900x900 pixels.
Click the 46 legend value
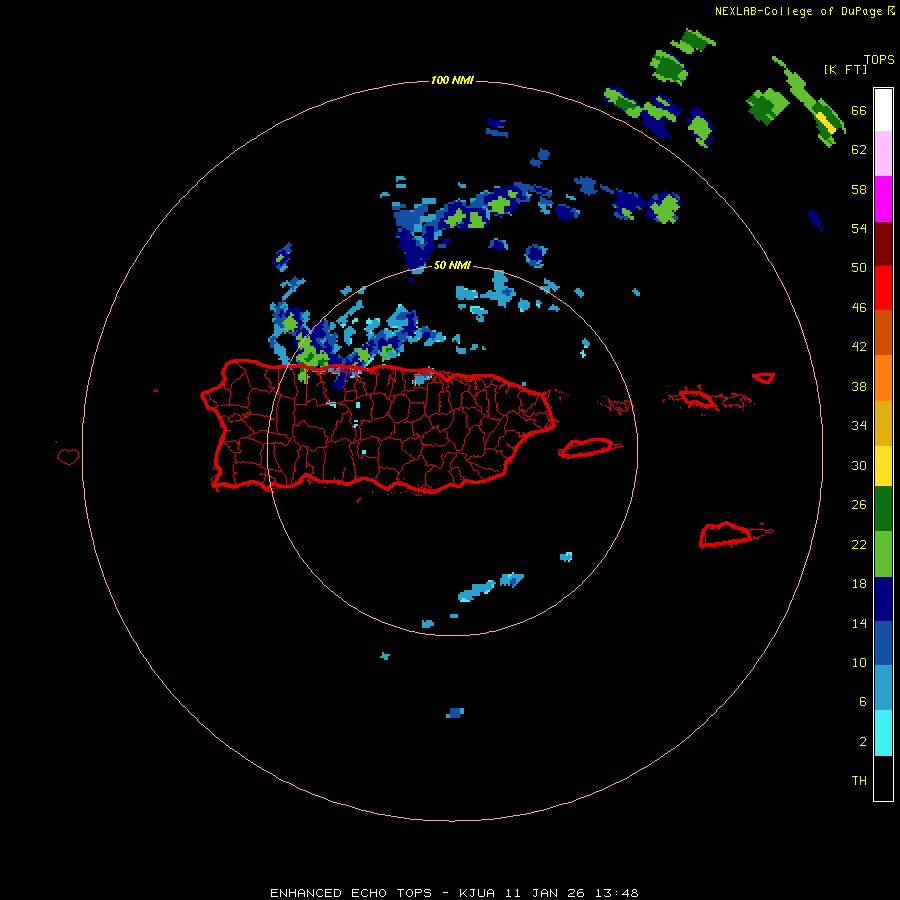[859, 307]
